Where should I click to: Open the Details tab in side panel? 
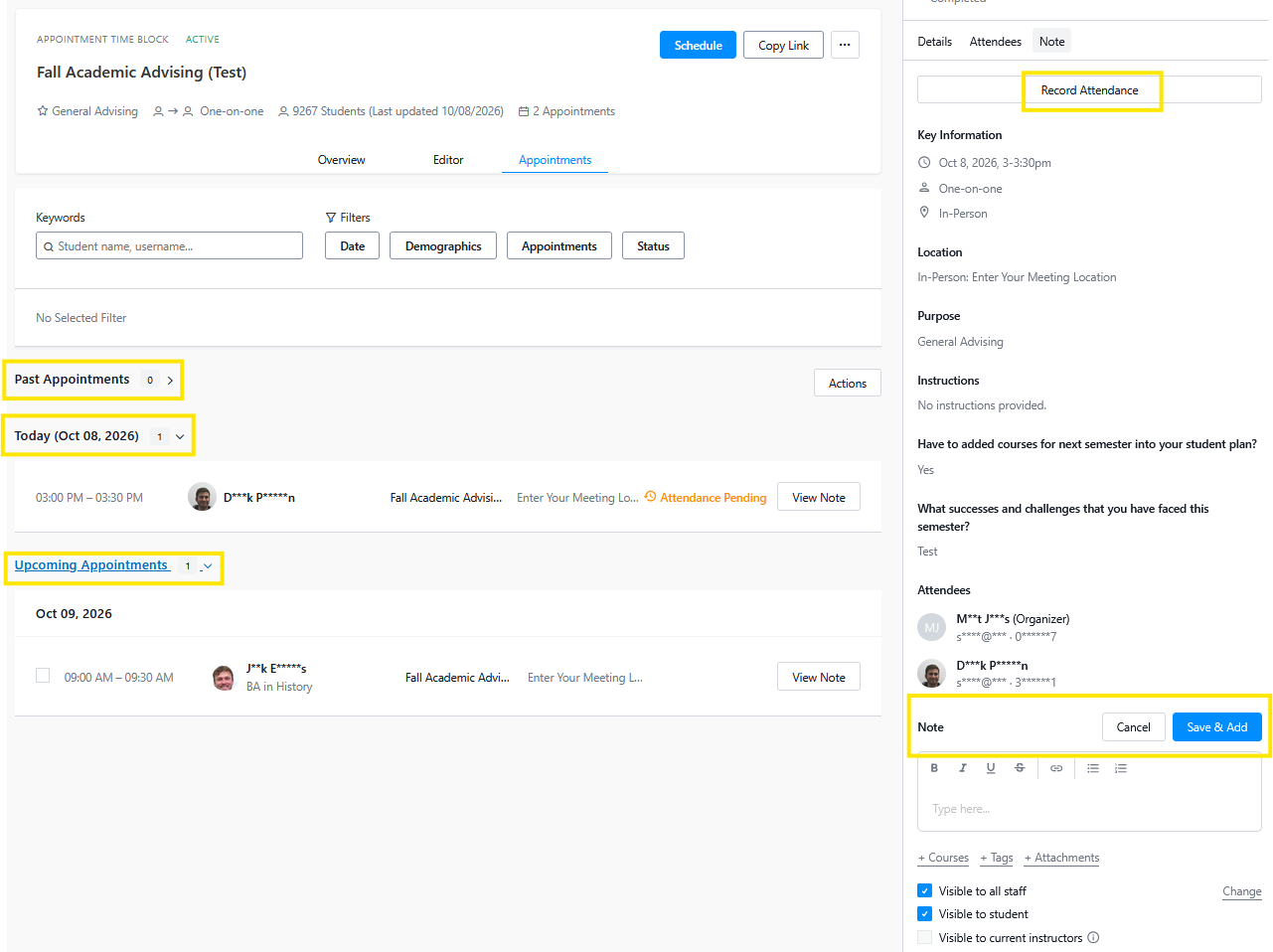(934, 42)
